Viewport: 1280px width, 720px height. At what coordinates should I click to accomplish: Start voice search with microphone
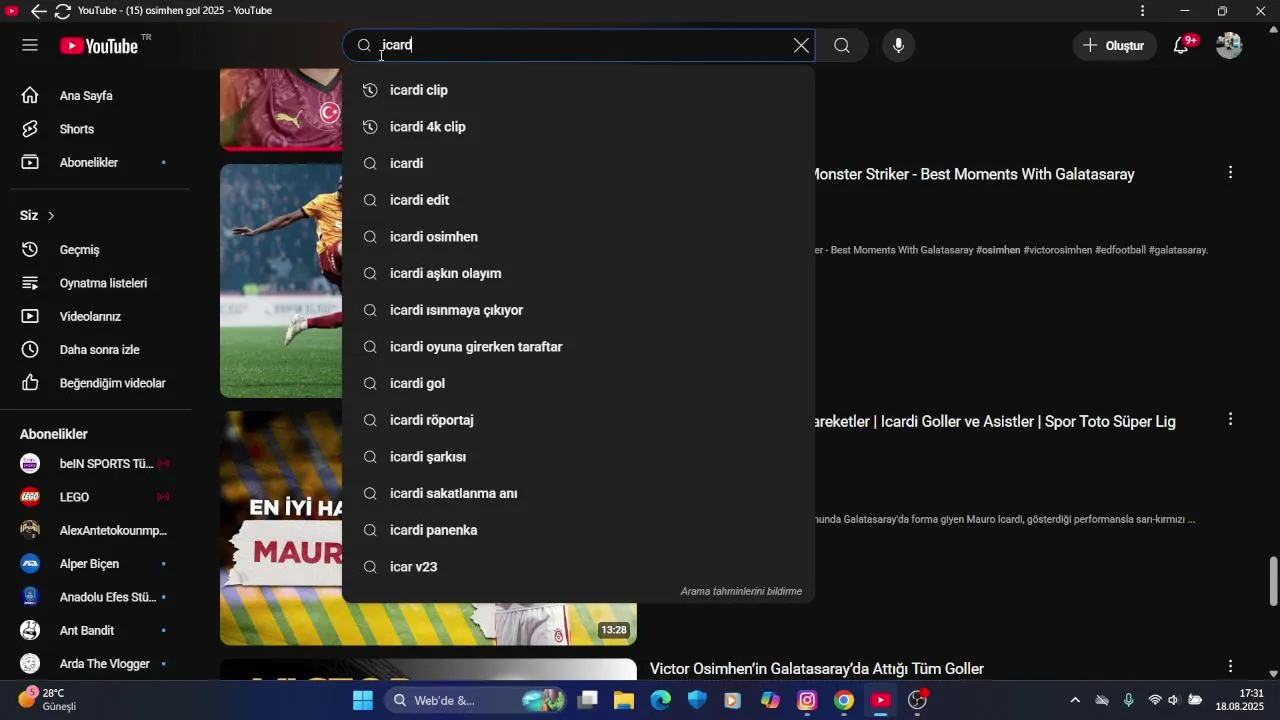pyautogui.click(x=898, y=45)
